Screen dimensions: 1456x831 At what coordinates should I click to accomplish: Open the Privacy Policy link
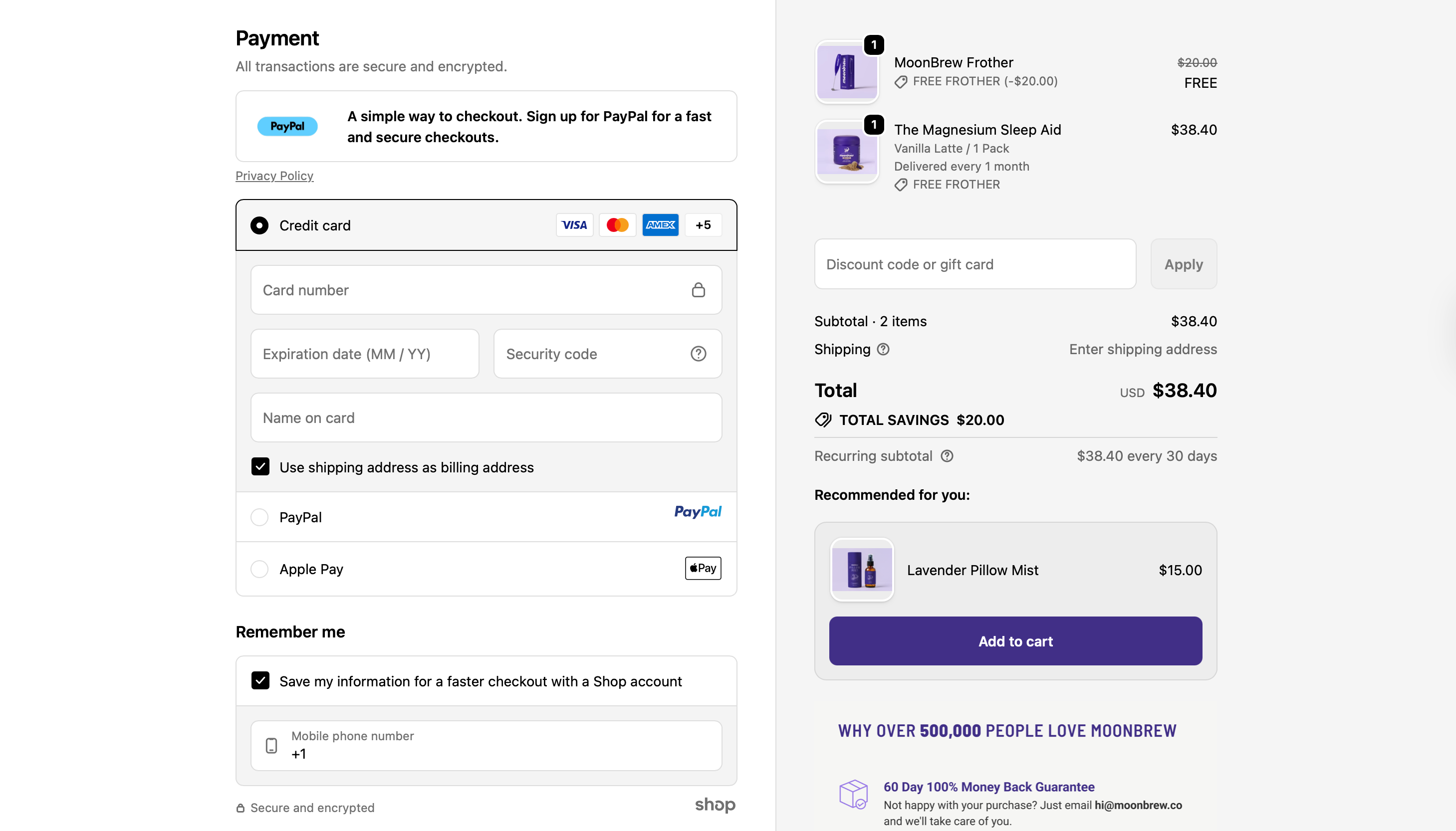tap(274, 176)
